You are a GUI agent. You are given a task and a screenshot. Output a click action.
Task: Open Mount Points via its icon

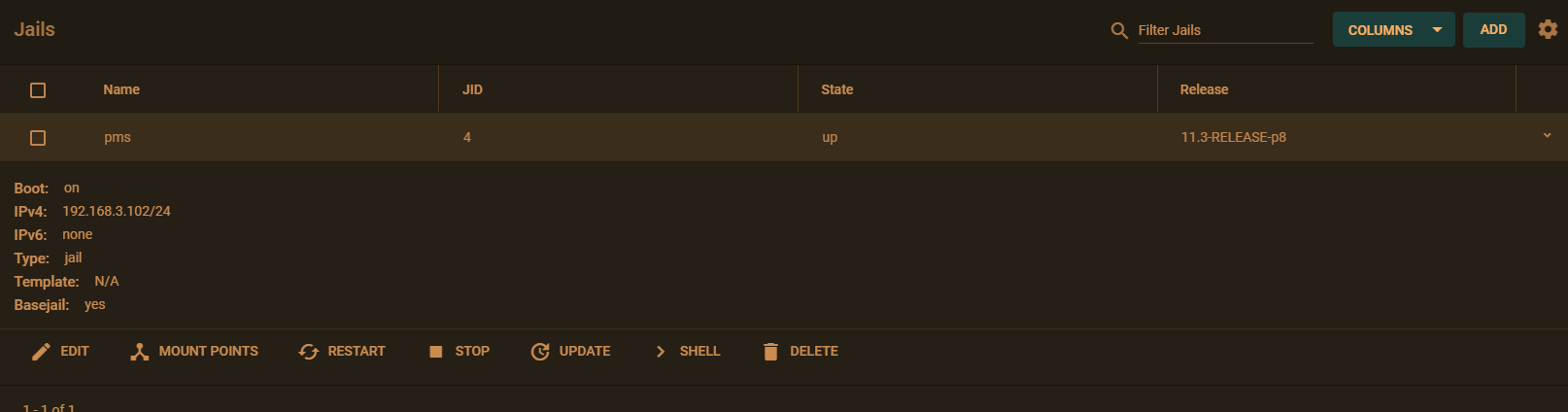click(x=140, y=352)
